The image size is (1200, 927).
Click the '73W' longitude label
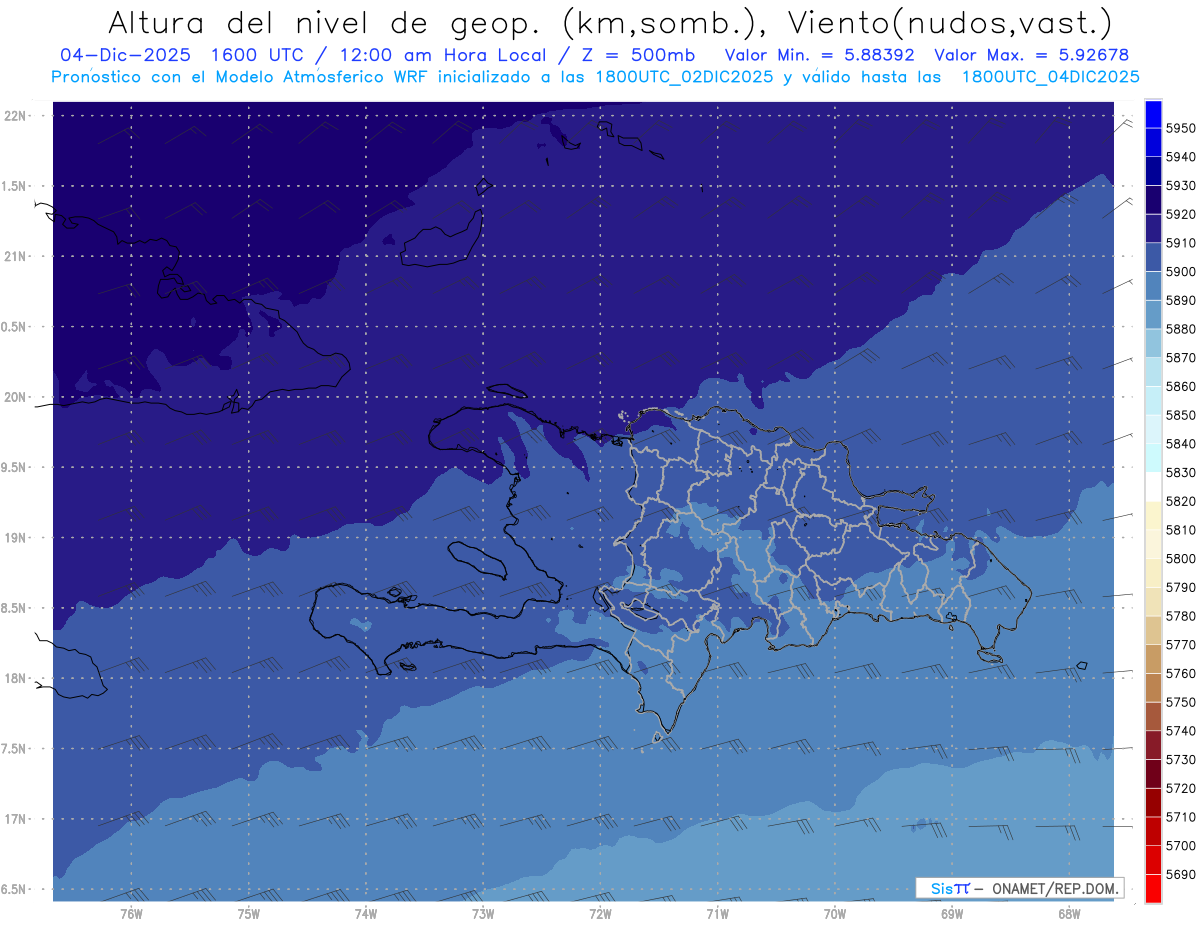click(x=483, y=913)
